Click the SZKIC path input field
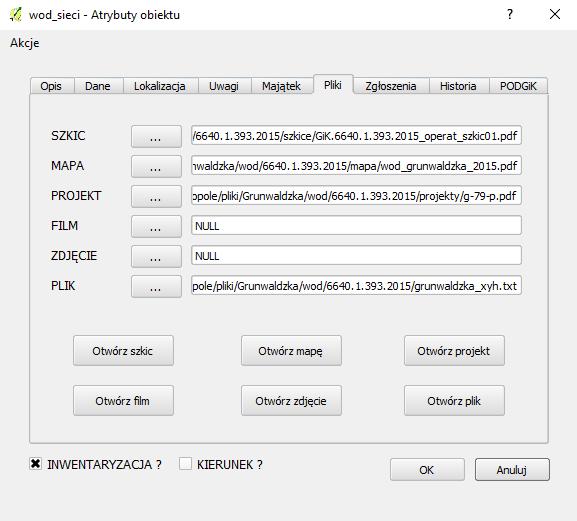This screenshot has width=577, height=521. [x=356, y=136]
